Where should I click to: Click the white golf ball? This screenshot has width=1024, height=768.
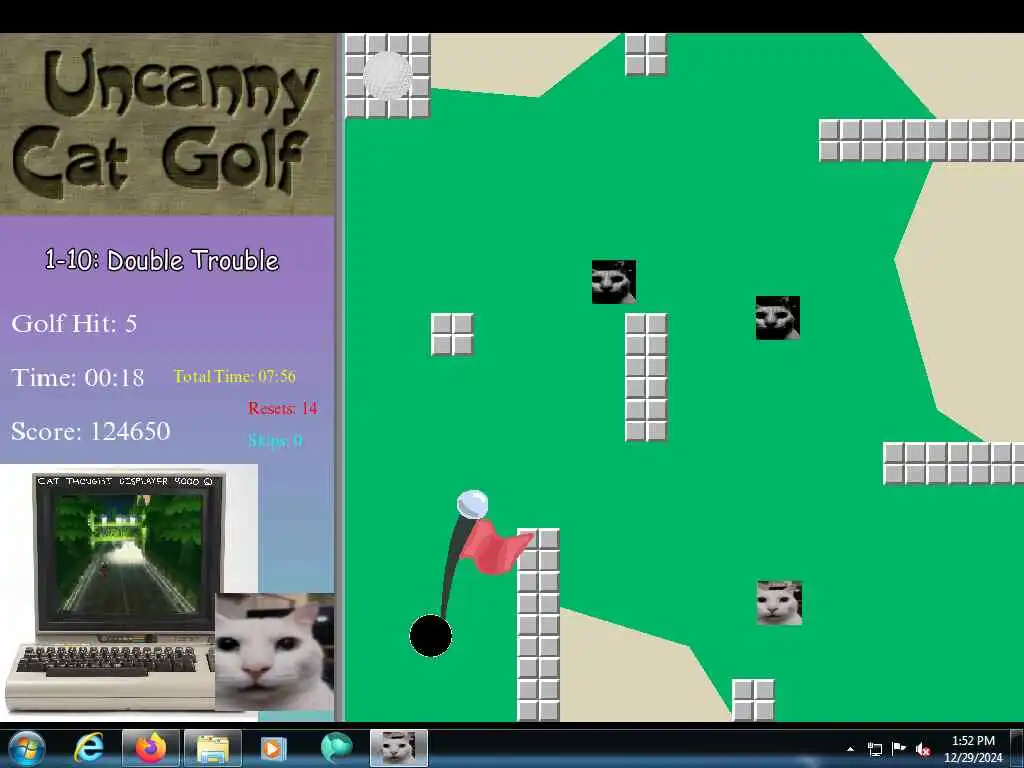387,76
